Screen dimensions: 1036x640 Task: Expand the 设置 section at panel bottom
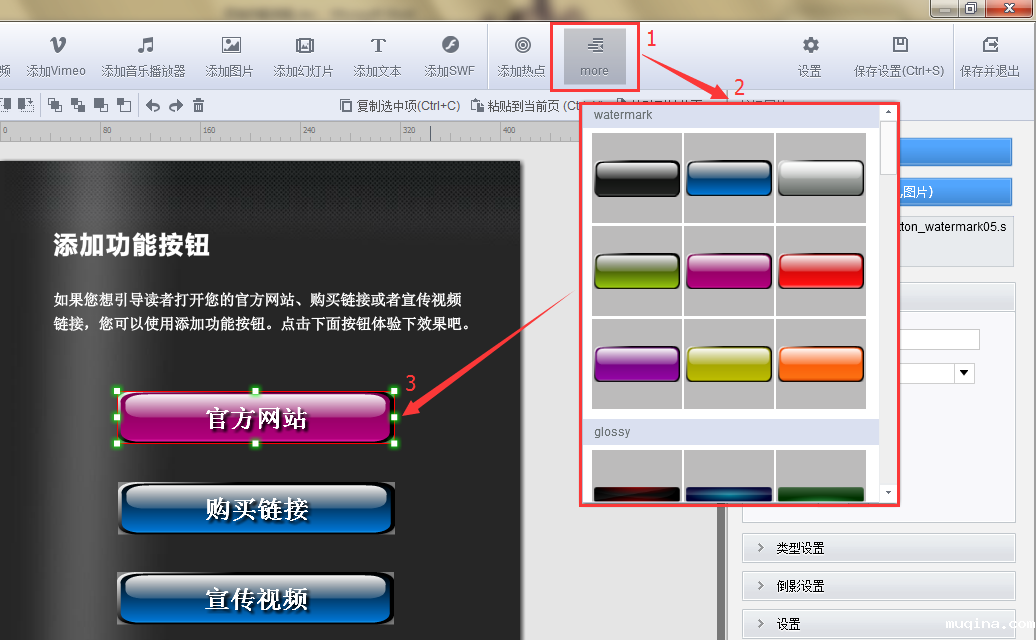pyautogui.click(x=880, y=624)
